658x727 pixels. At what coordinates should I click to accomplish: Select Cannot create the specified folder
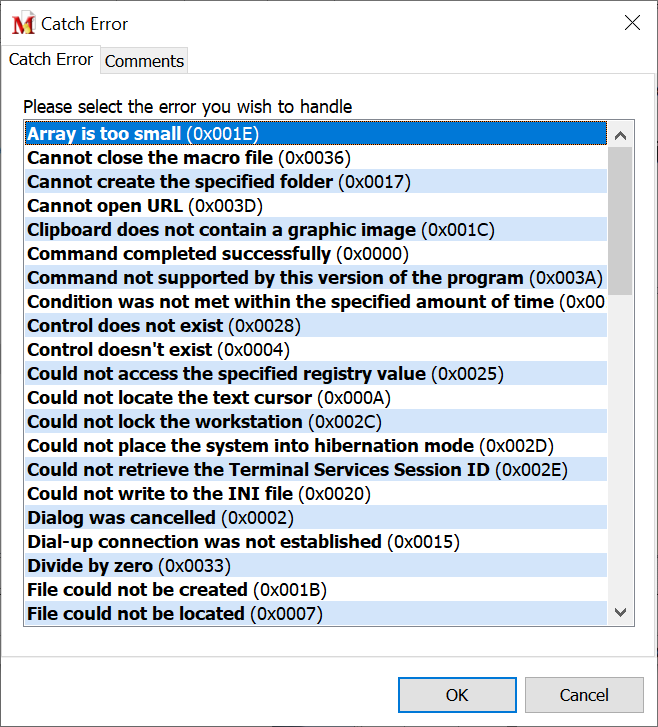coord(218,181)
